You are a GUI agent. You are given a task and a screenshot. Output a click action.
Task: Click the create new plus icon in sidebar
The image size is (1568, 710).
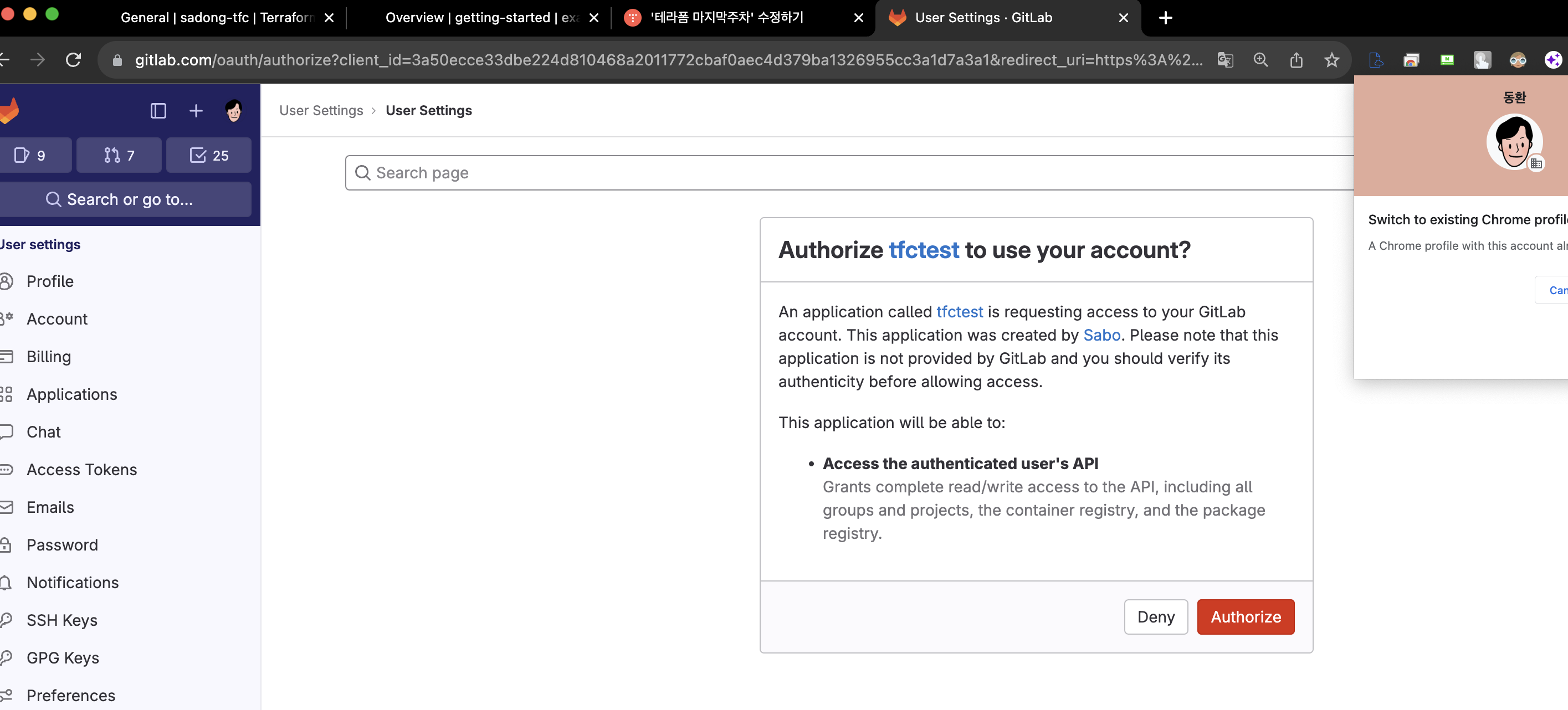coord(196,111)
